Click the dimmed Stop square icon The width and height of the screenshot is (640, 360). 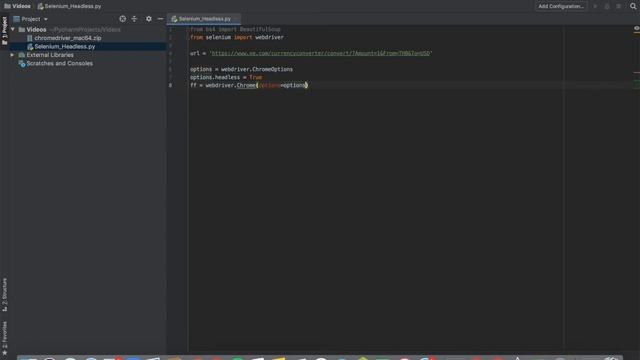pyautogui.click(x=619, y=6)
